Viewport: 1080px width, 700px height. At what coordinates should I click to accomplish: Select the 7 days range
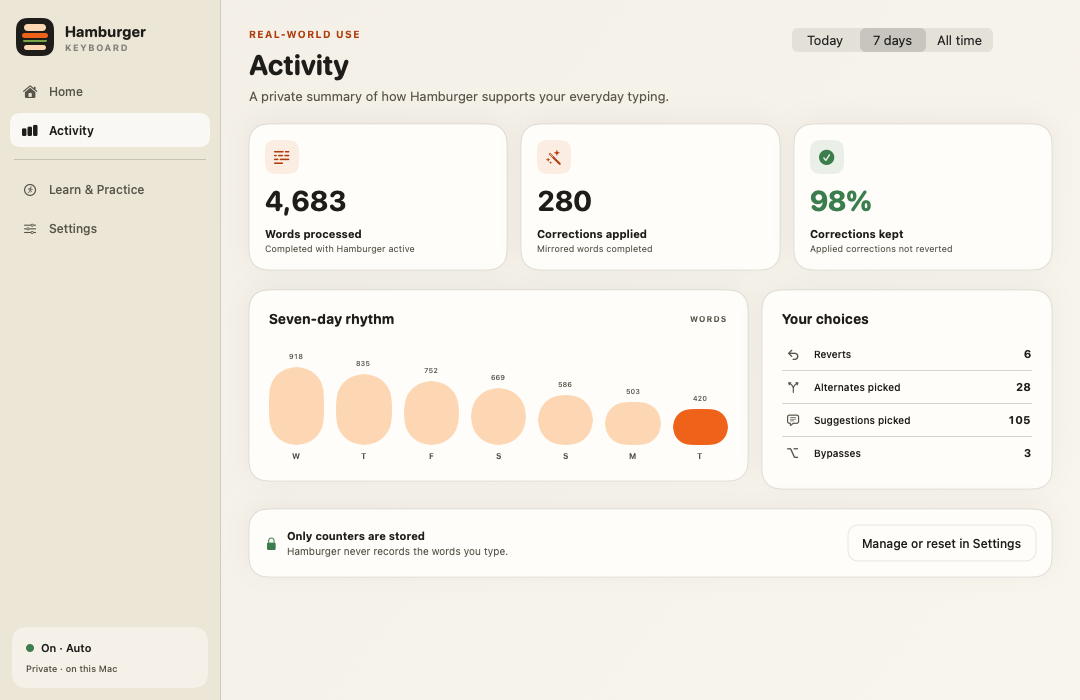[x=893, y=40]
